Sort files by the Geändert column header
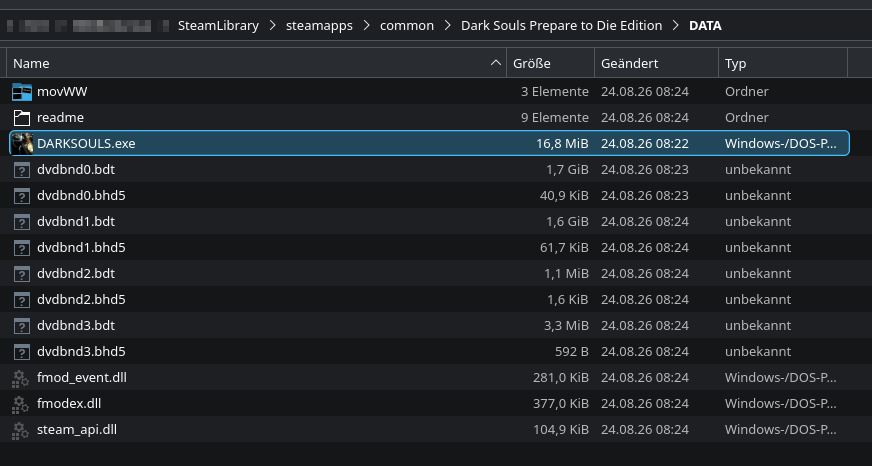This screenshot has width=872, height=466. (657, 63)
